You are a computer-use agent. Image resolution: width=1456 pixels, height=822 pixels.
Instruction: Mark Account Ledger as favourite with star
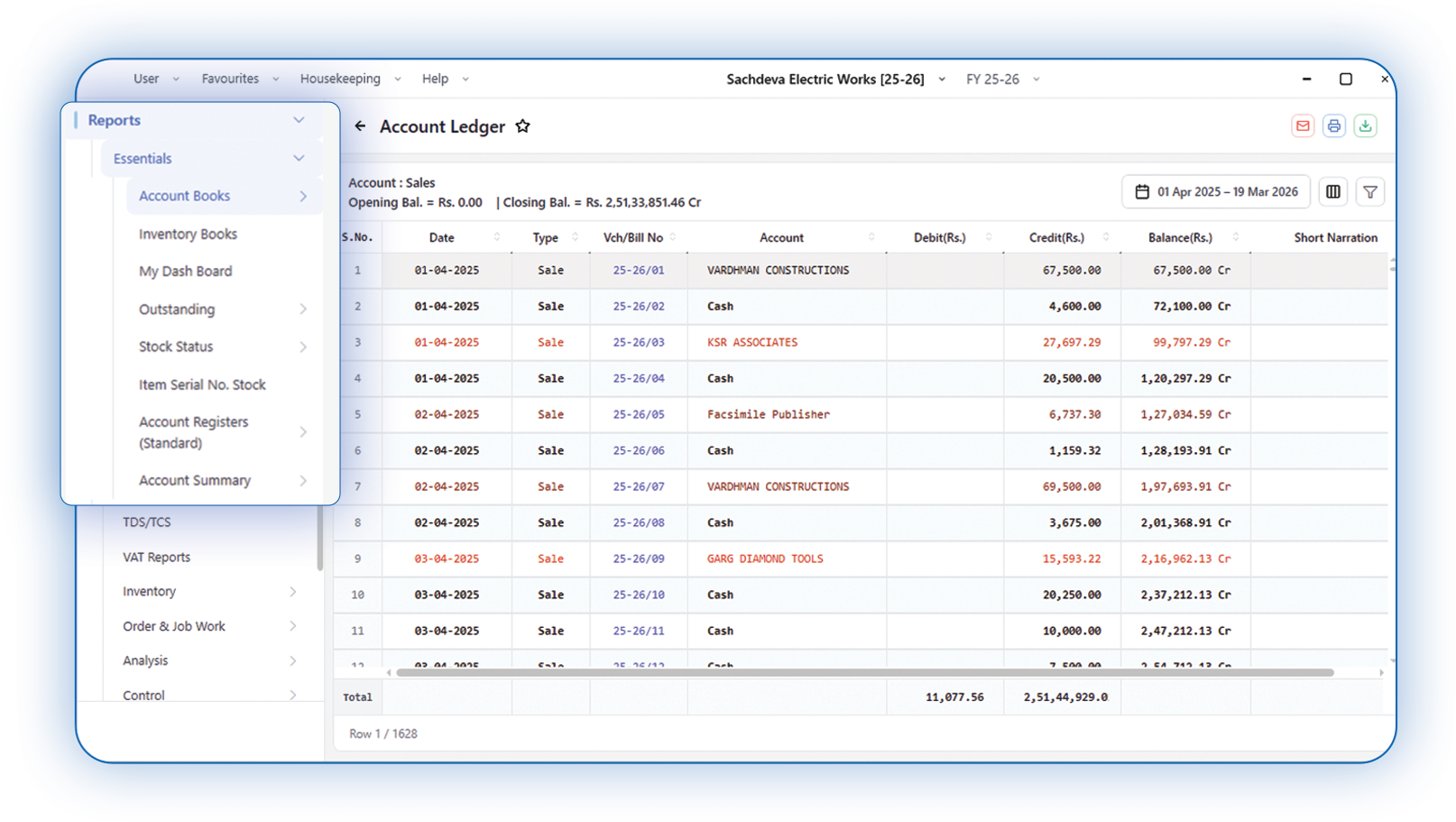(x=522, y=126)
